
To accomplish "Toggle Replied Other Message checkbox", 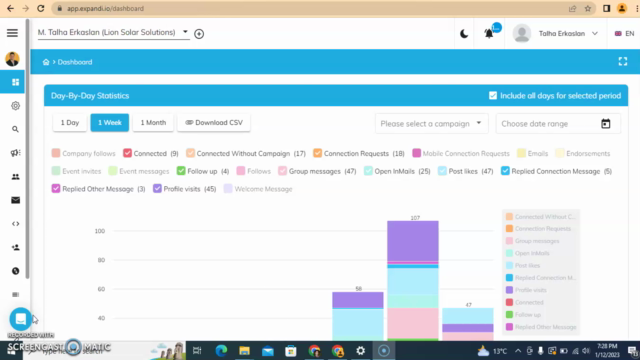I will 56,188.
